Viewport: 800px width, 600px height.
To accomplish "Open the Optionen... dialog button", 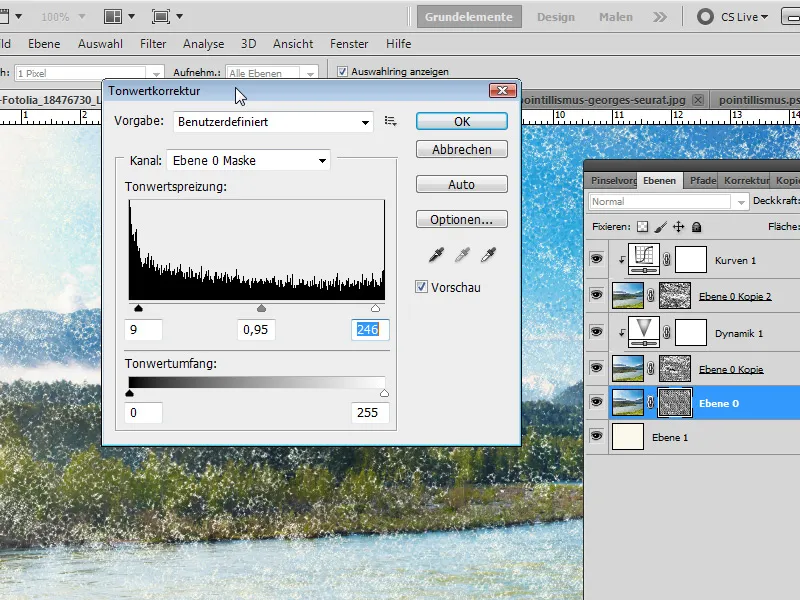I will tap(462, 219).
